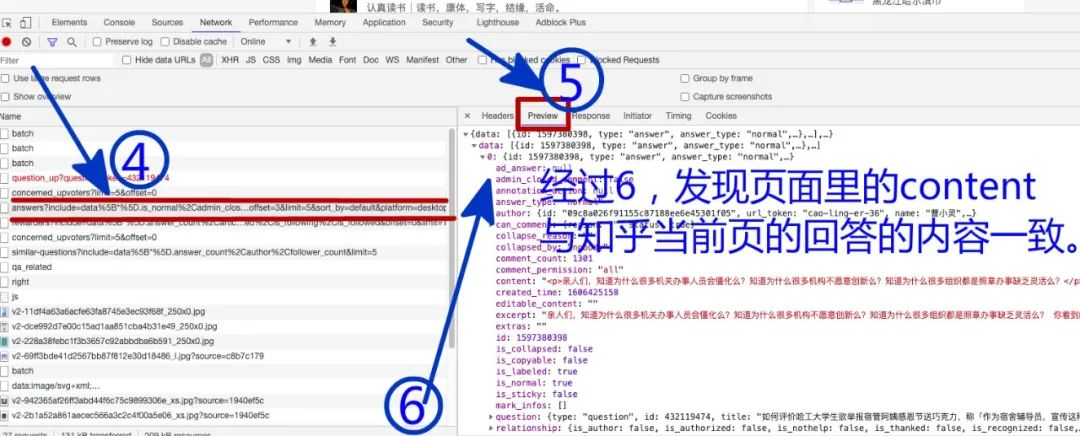The width and height of the screenshot is (1080, 436).
Task: Collapse the nested data array triangle
Action: (x=474, y=146)
